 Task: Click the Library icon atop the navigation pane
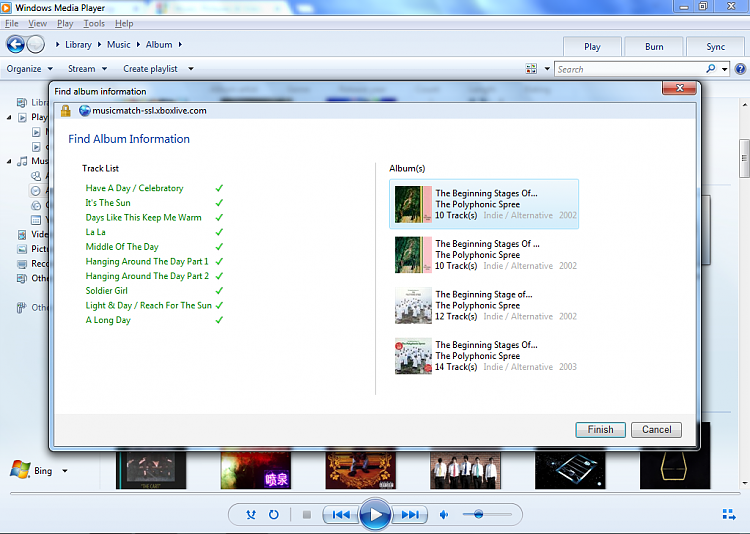22,102
